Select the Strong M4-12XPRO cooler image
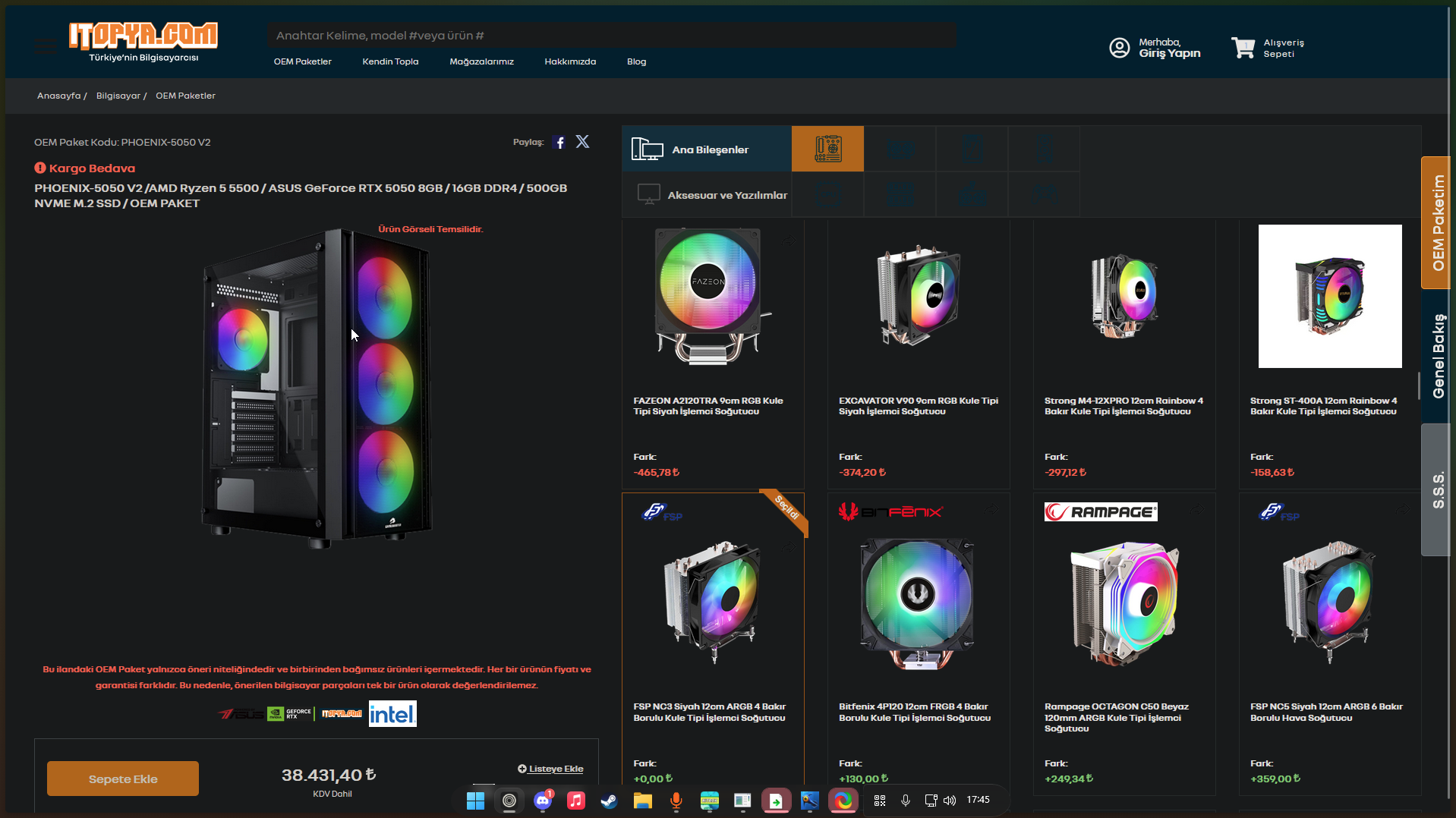Screen dimensions: 1456x818 pos(1124,296)
